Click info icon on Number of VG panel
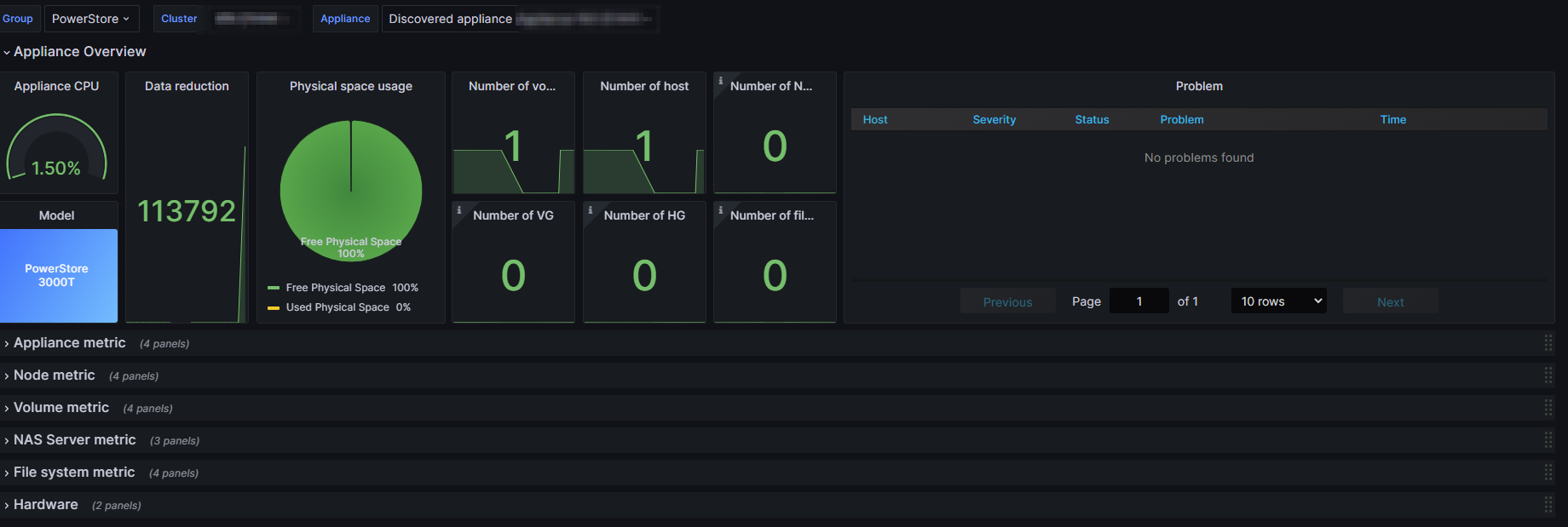Screen dimensions: 1568x527 coord(459,210)
